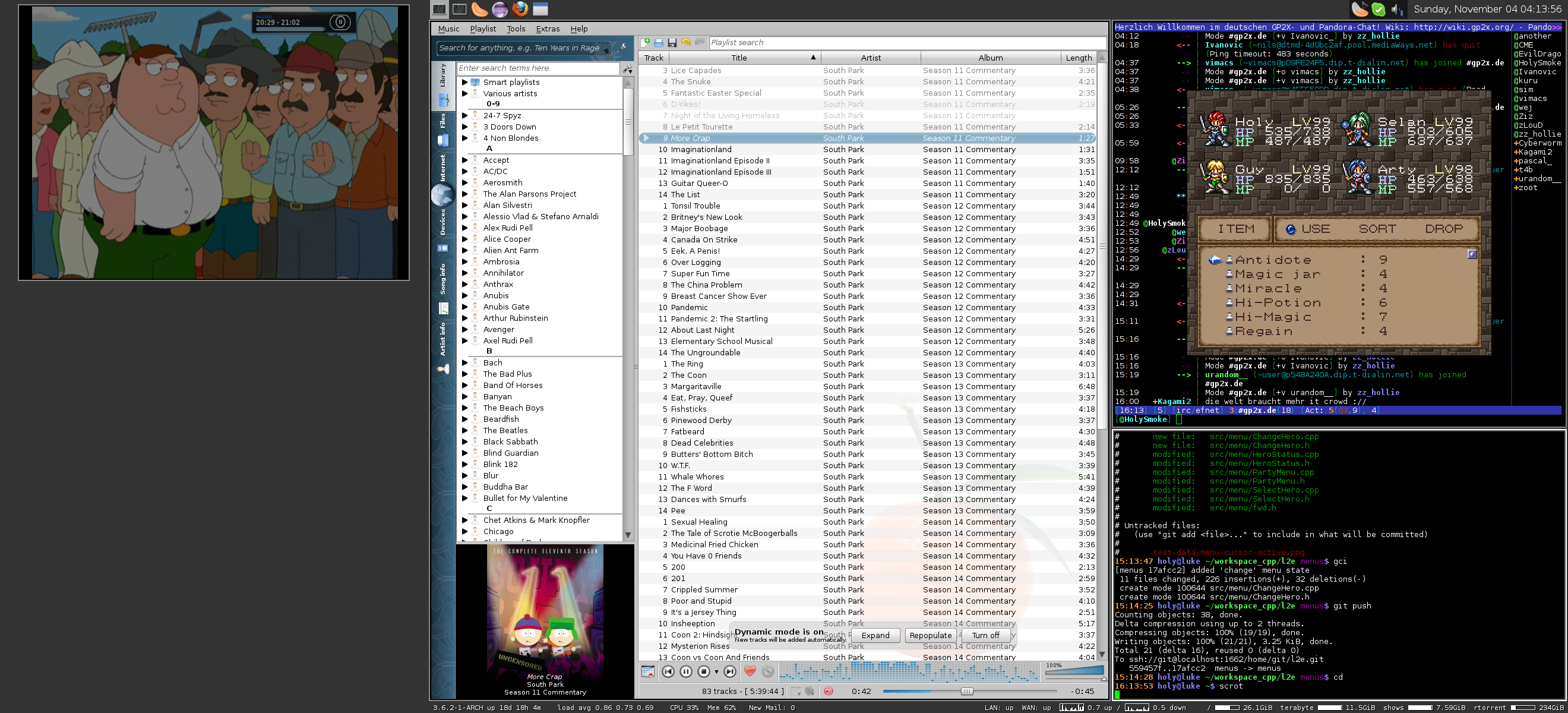Open the Music menu
Screen dimensions: 1568x713
point(448,29)
